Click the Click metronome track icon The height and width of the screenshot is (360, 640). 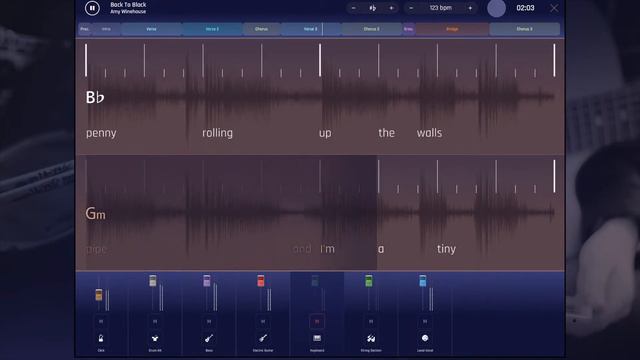click(x=101, y=338)
